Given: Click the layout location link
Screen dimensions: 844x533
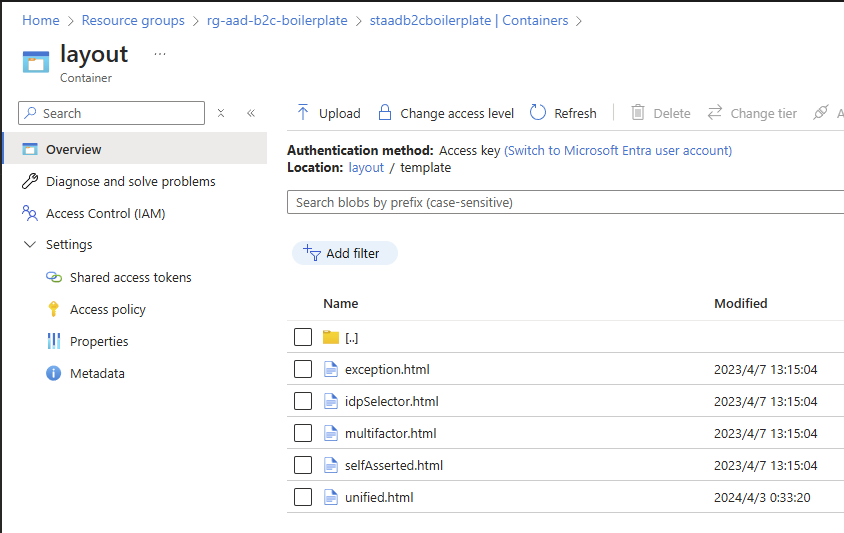Looking at the screenshot, I should tap(366, 168).
